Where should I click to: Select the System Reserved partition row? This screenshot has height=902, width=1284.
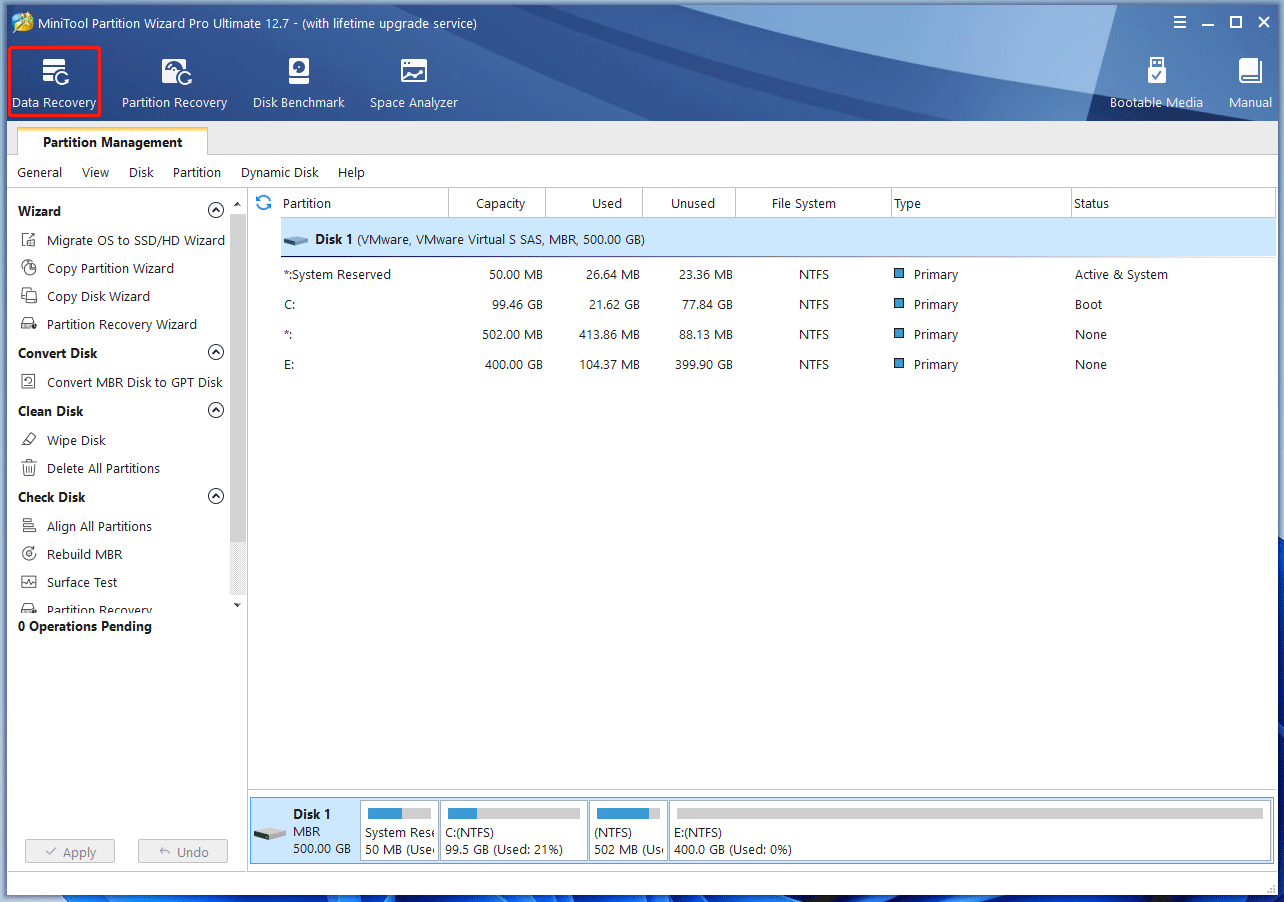click(778, 274)
